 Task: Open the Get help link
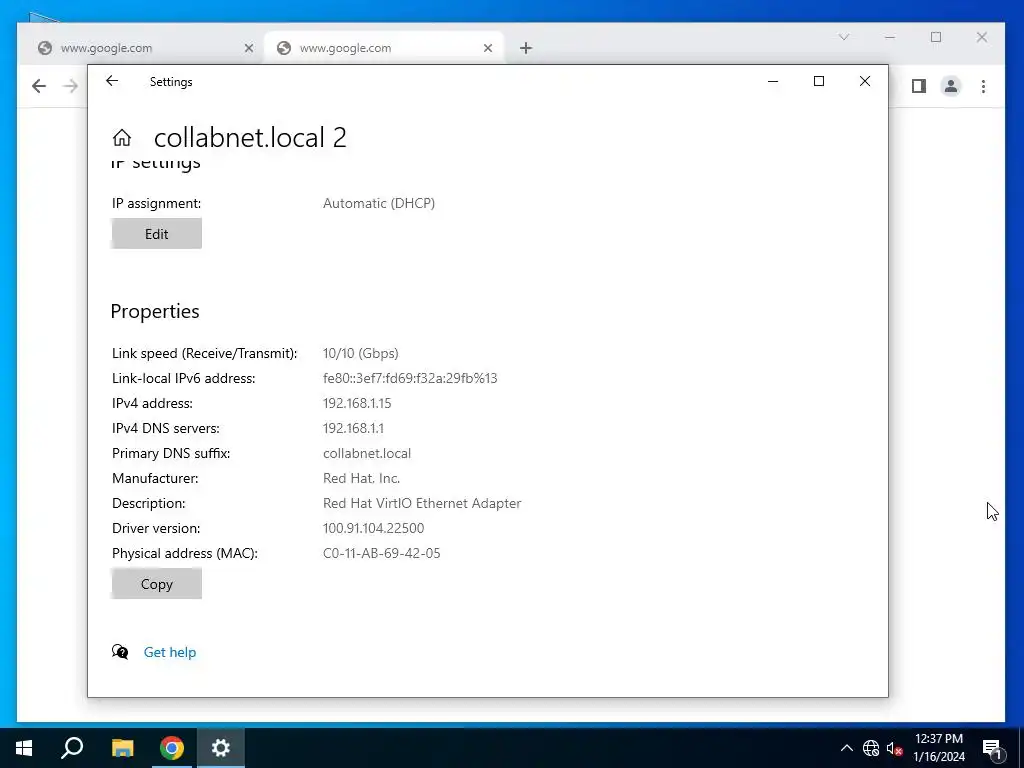[x=170, y=652]
